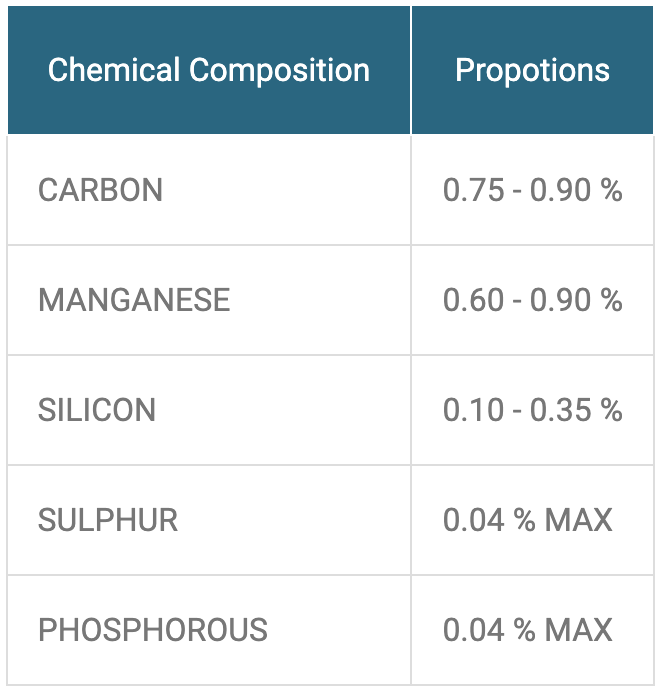Click the Chemical Composition column header
662x692 pixels.
[209, 70]
